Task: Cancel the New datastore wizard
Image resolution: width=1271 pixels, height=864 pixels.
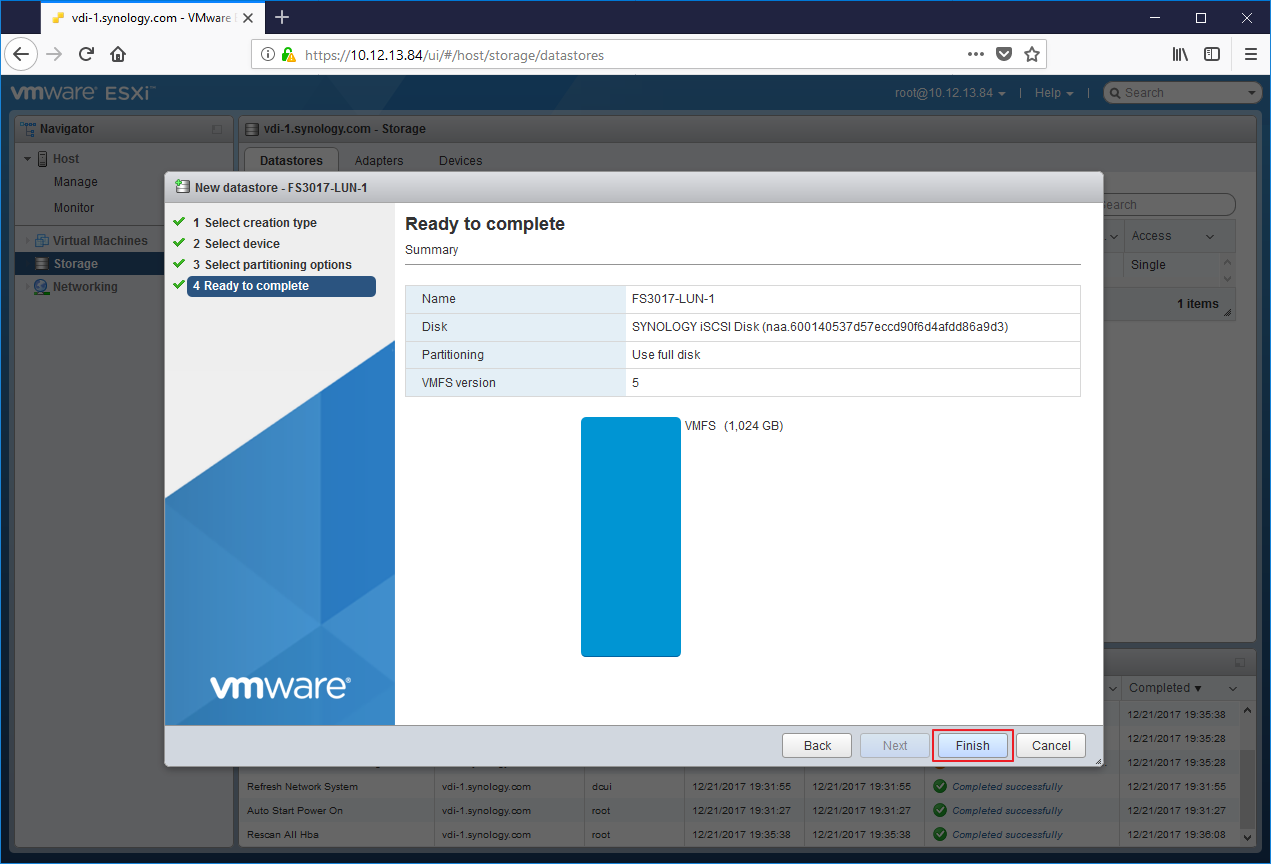Action: tap(1051, 745)
